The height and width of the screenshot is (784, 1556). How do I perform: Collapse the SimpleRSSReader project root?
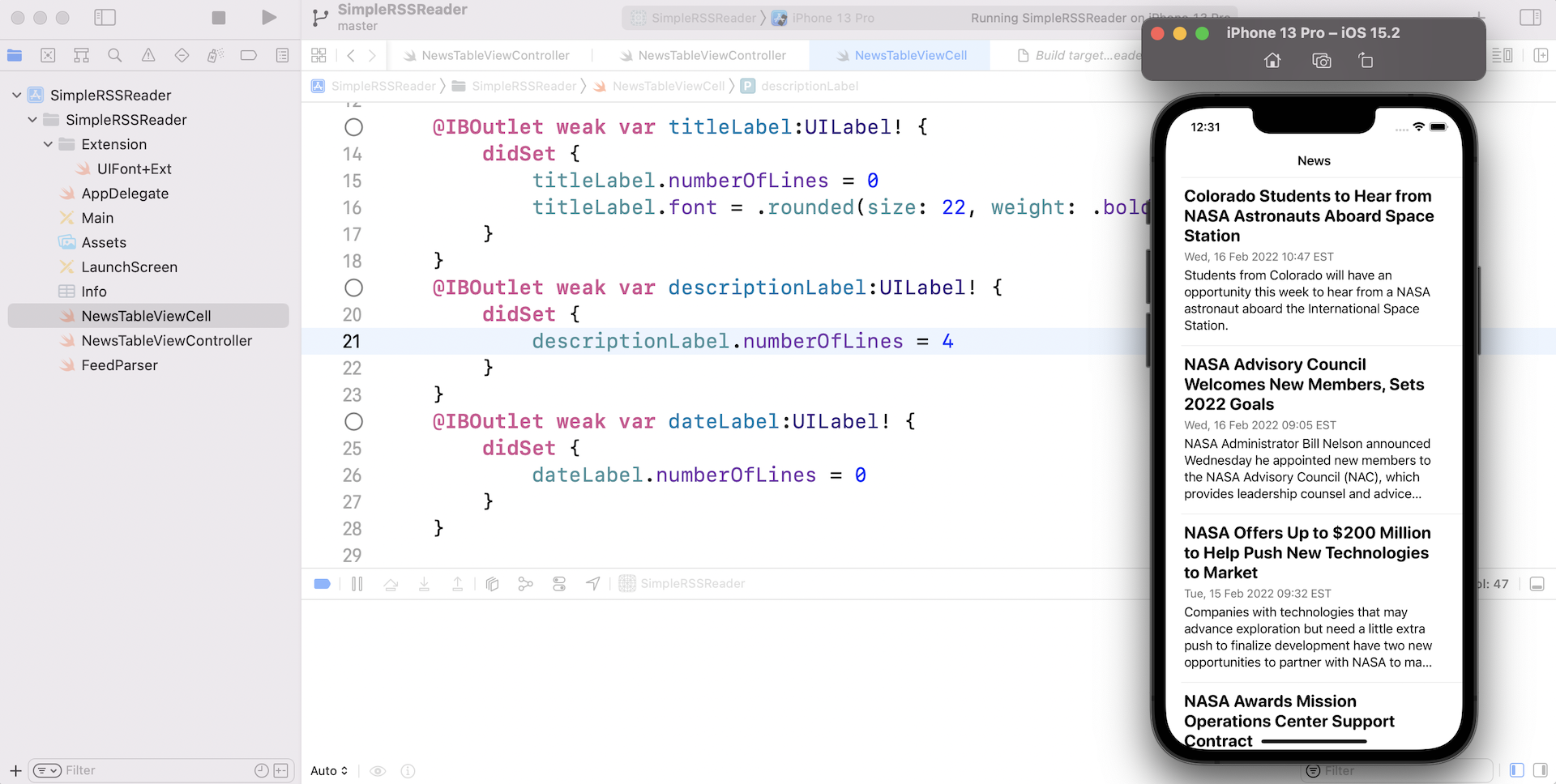[x=16, y=96]
